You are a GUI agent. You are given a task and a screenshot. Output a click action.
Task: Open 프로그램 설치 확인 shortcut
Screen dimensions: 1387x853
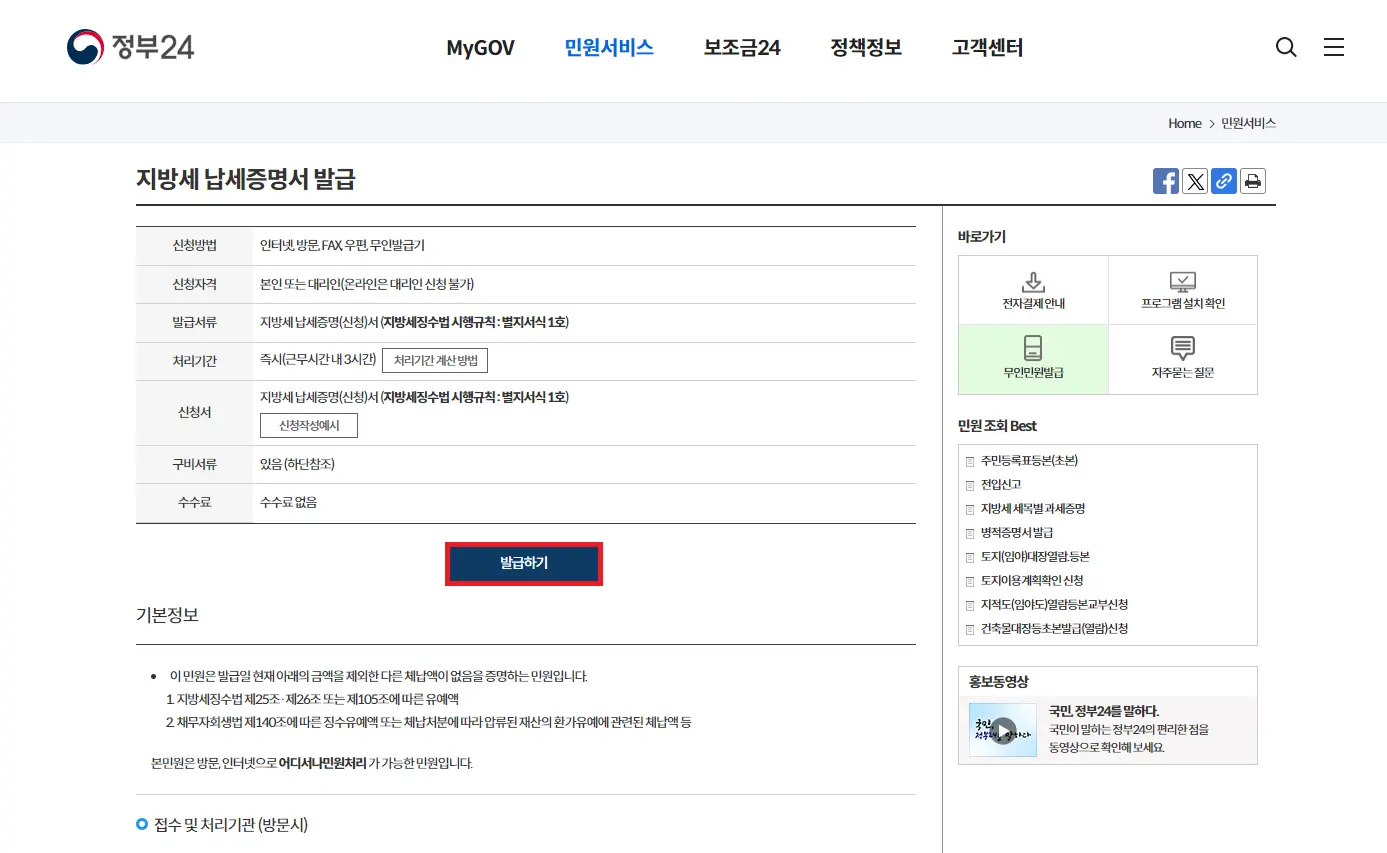pos(1183,289)
